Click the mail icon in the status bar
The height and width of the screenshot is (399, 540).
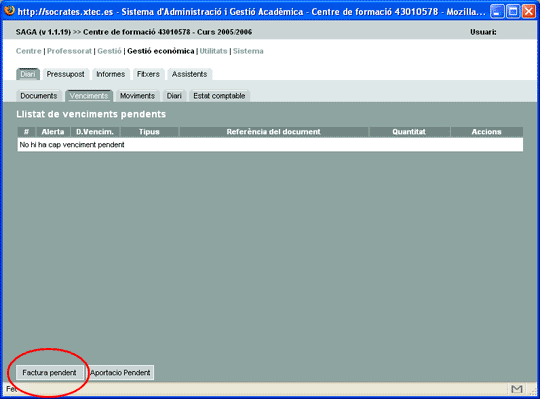coord(517,389)
